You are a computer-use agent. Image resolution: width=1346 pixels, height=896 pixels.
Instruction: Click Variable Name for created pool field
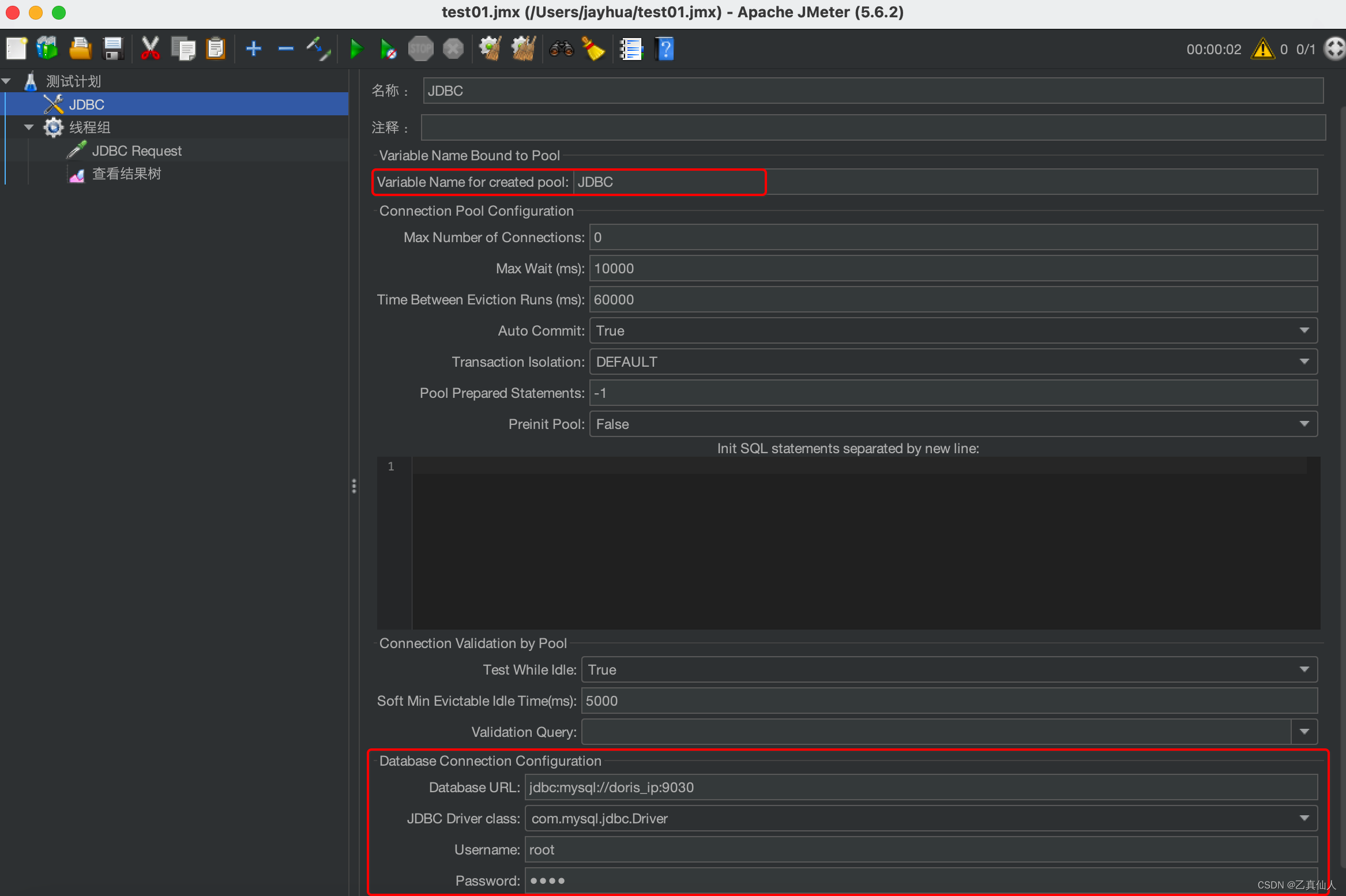(x=945, y=182)
